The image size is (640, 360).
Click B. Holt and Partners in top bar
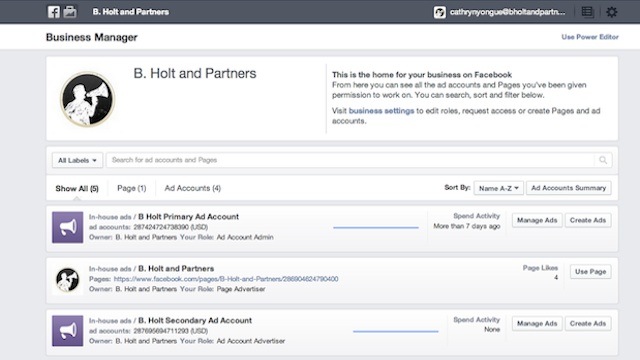pos(131,12)
